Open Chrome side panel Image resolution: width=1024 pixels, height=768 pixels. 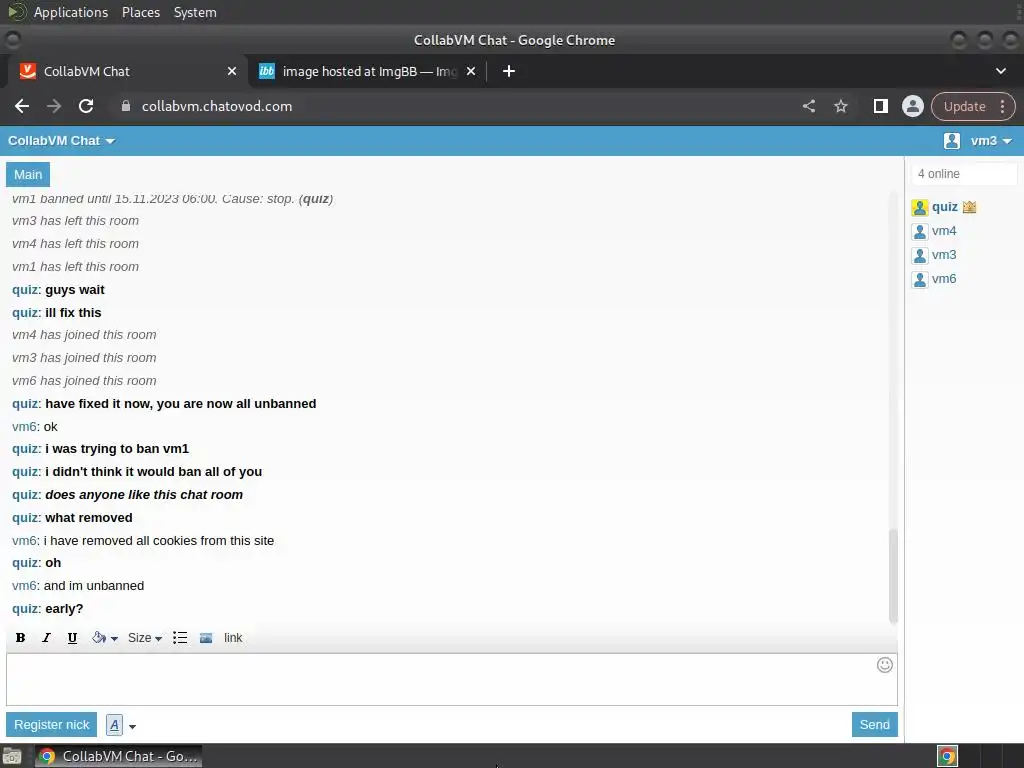coord(880,106)
